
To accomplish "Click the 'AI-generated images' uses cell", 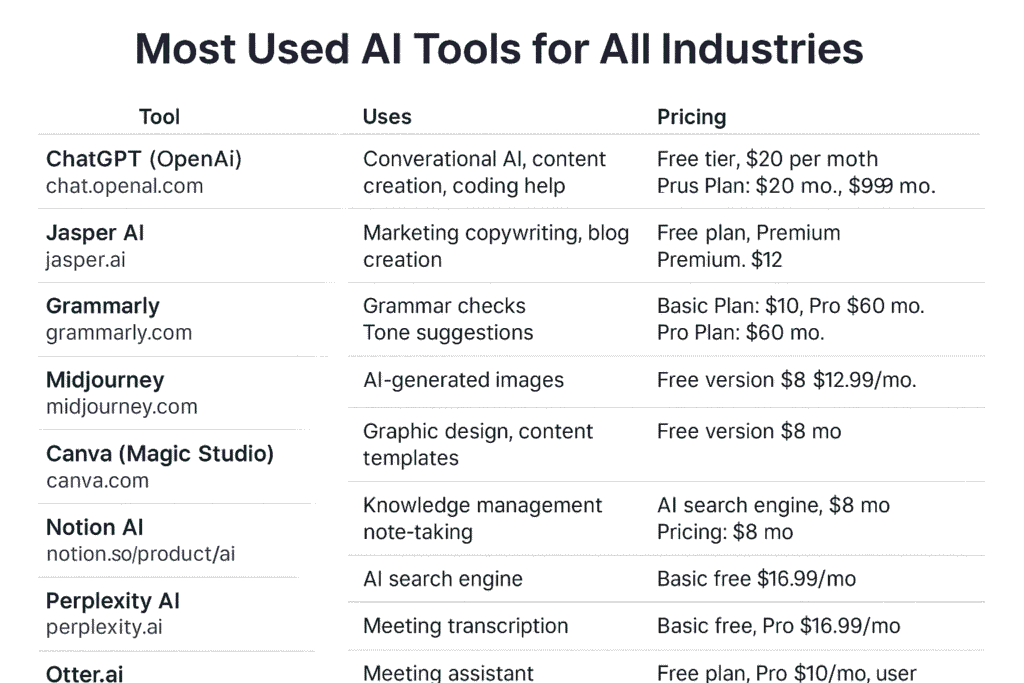I will [463, 380].
